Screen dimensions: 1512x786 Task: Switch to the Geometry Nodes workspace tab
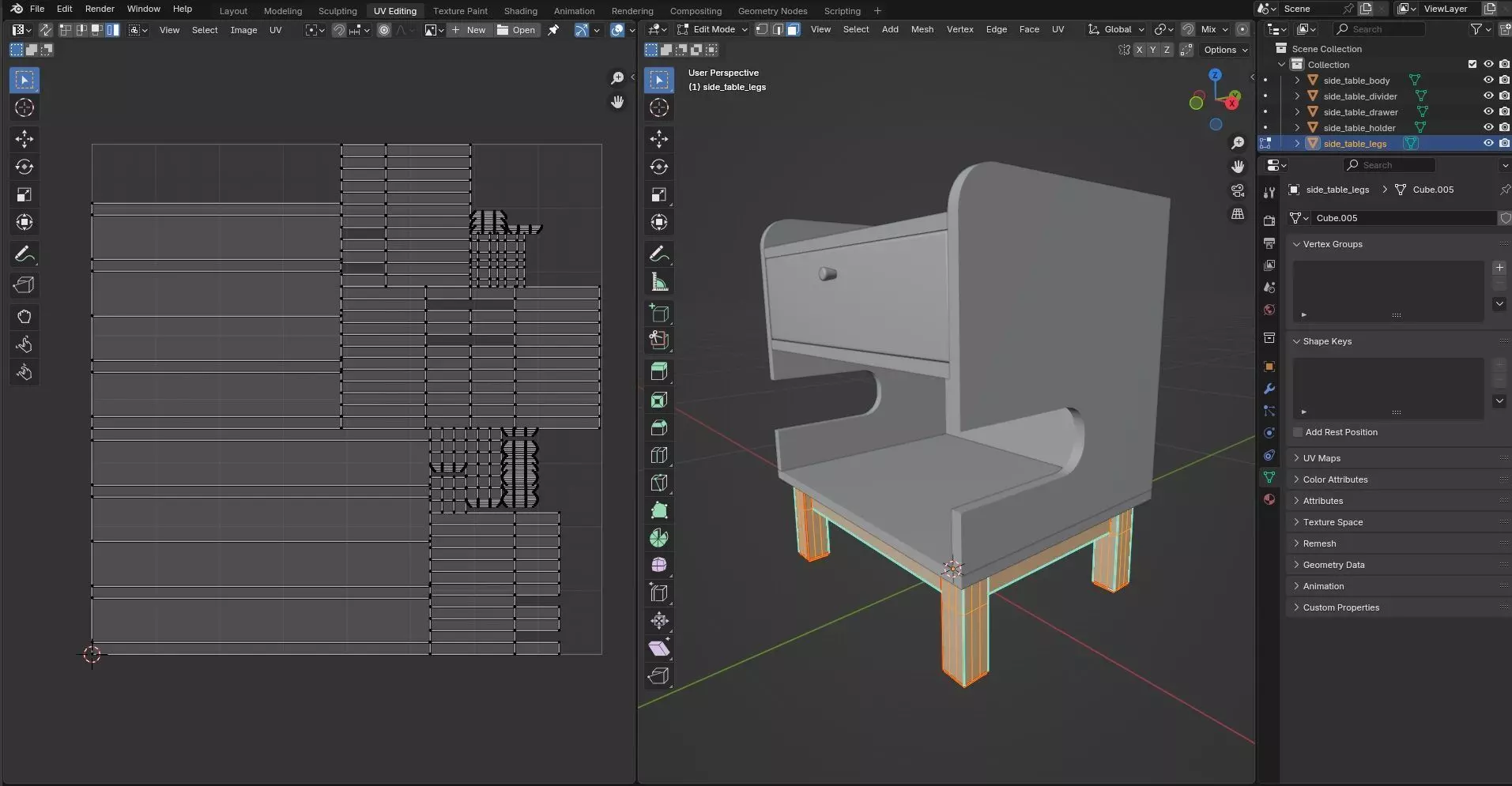click(x=772, y=11)
